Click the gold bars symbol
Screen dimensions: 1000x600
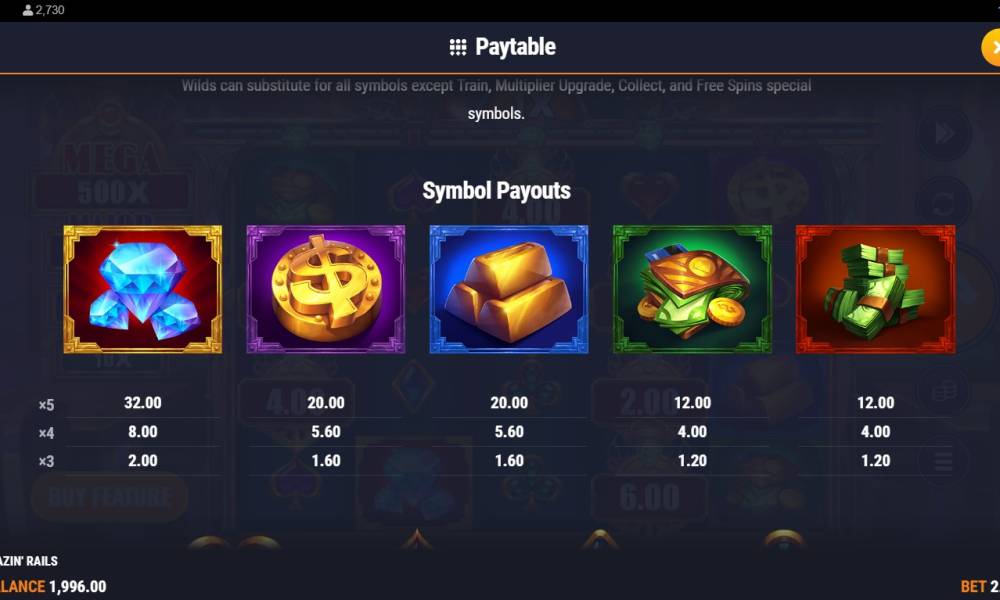tap(509, 289)
